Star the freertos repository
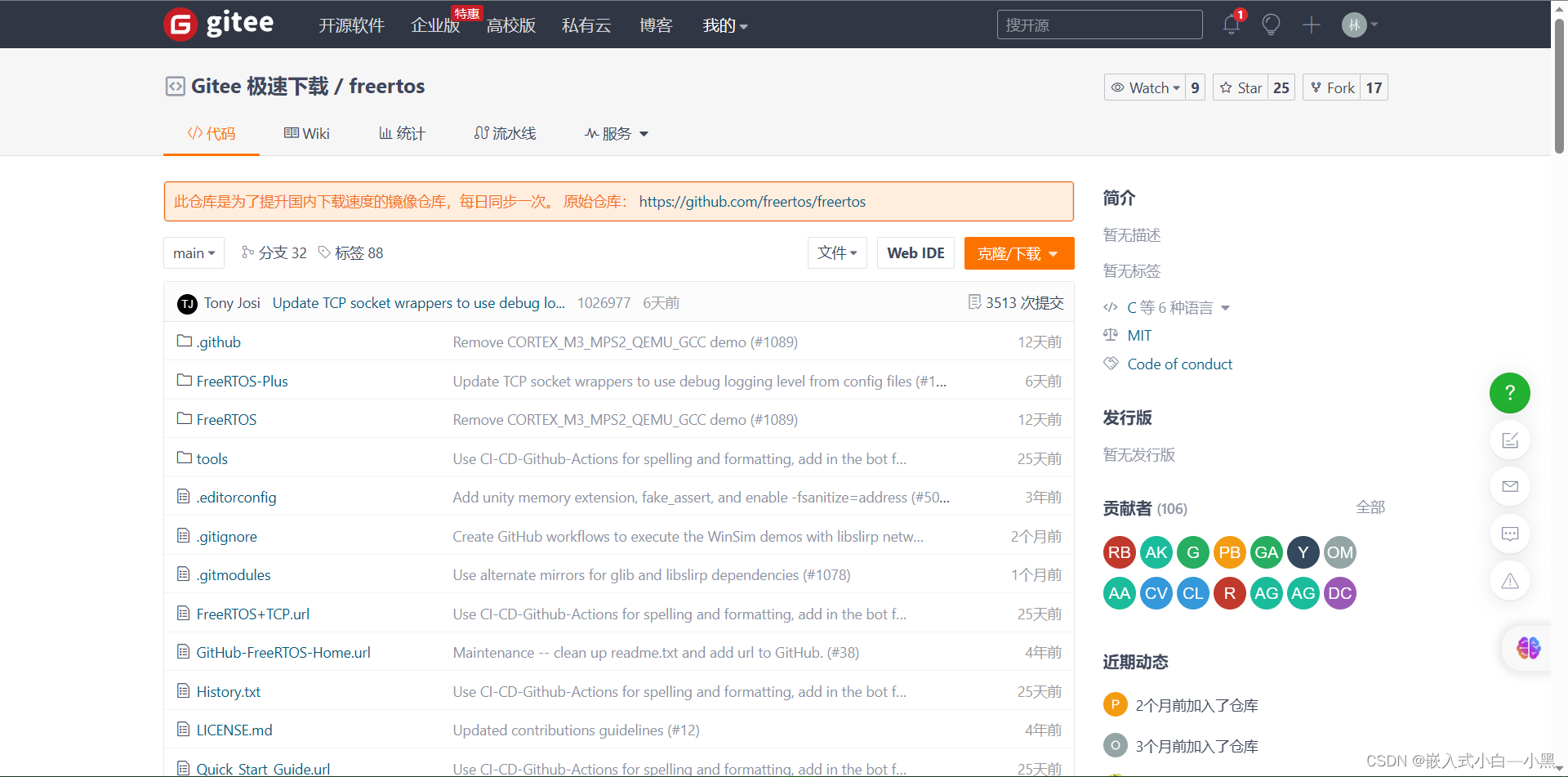This screenshot has height=777, width=1568. coord(1241,87)
